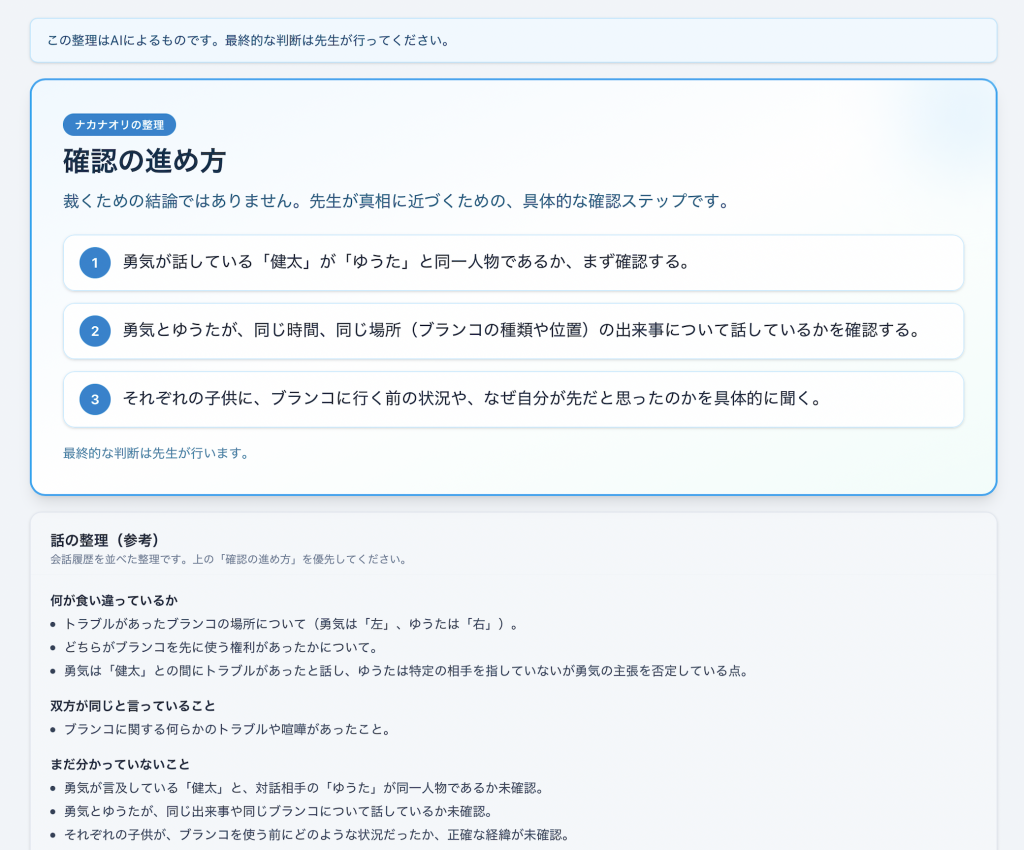This screenshot has width=1024, height=850.
Task: Click bullet about トラブルや喧嘩があったこと
Action: 227,729
